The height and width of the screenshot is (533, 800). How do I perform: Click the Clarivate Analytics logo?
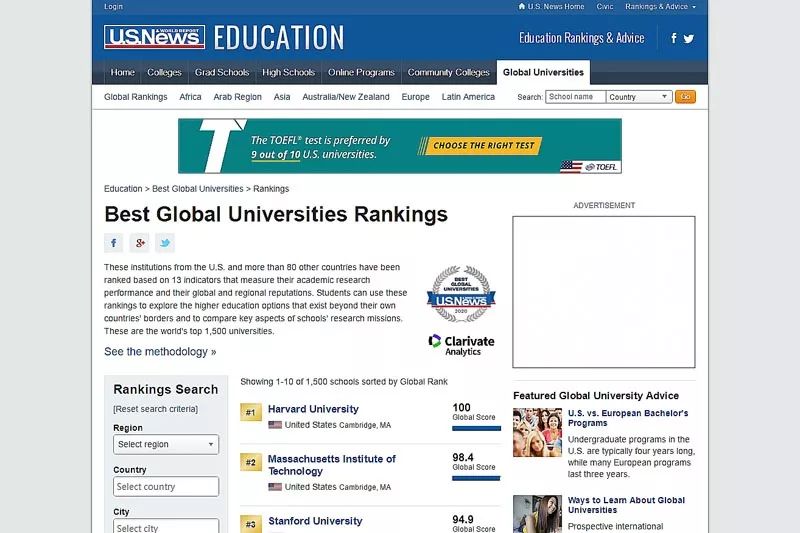(462, 345)
